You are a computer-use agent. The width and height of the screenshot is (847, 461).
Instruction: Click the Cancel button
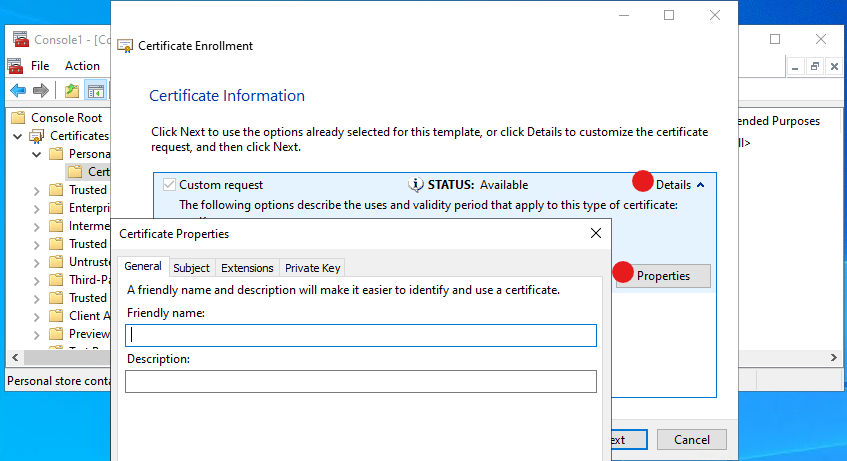click(x=691, y=440)
